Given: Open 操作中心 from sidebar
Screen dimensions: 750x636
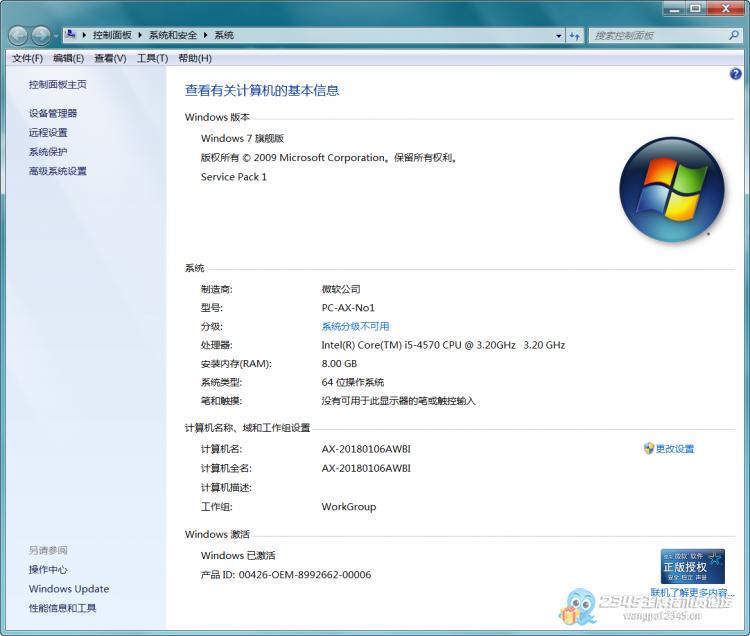Looking at the screenshot, I should tap(48, 570).
